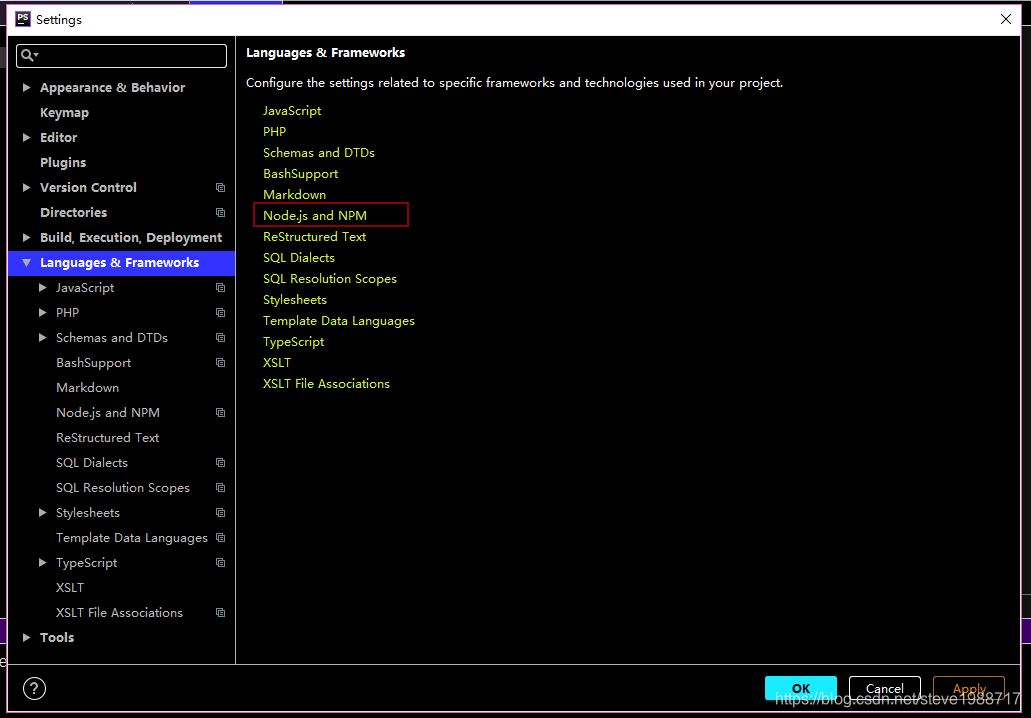Screen dimensions: 1031x718
Task: Expand the PHP subtree arrow
Action: point(43,312)
